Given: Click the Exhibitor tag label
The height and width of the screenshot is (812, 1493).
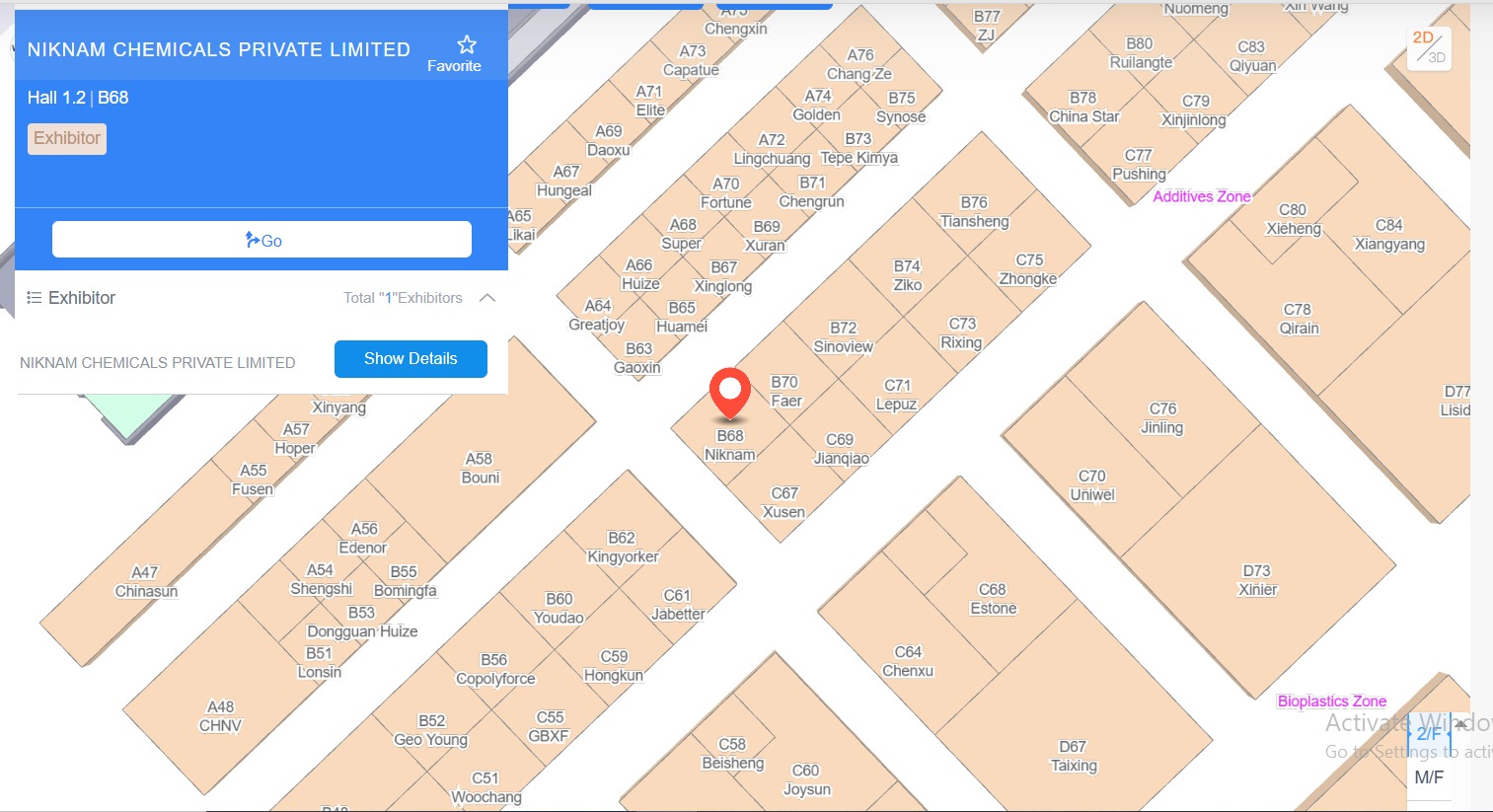Looking at the screenshot, I should 67,138.
